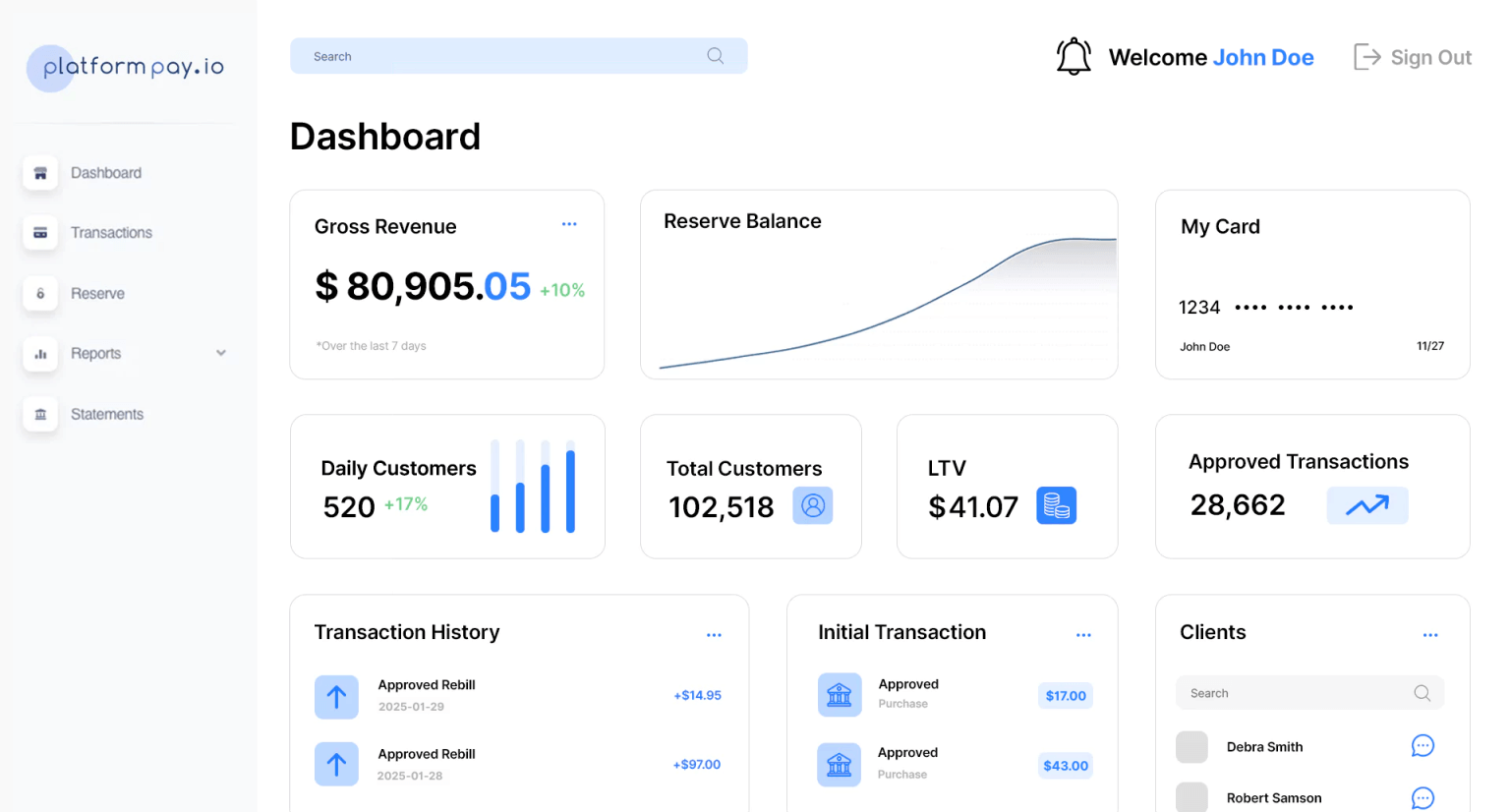The width and height of the screenshot is (1510, 812).
Task: Expand the Reports submenu chevron
Action: click(221, 353)
